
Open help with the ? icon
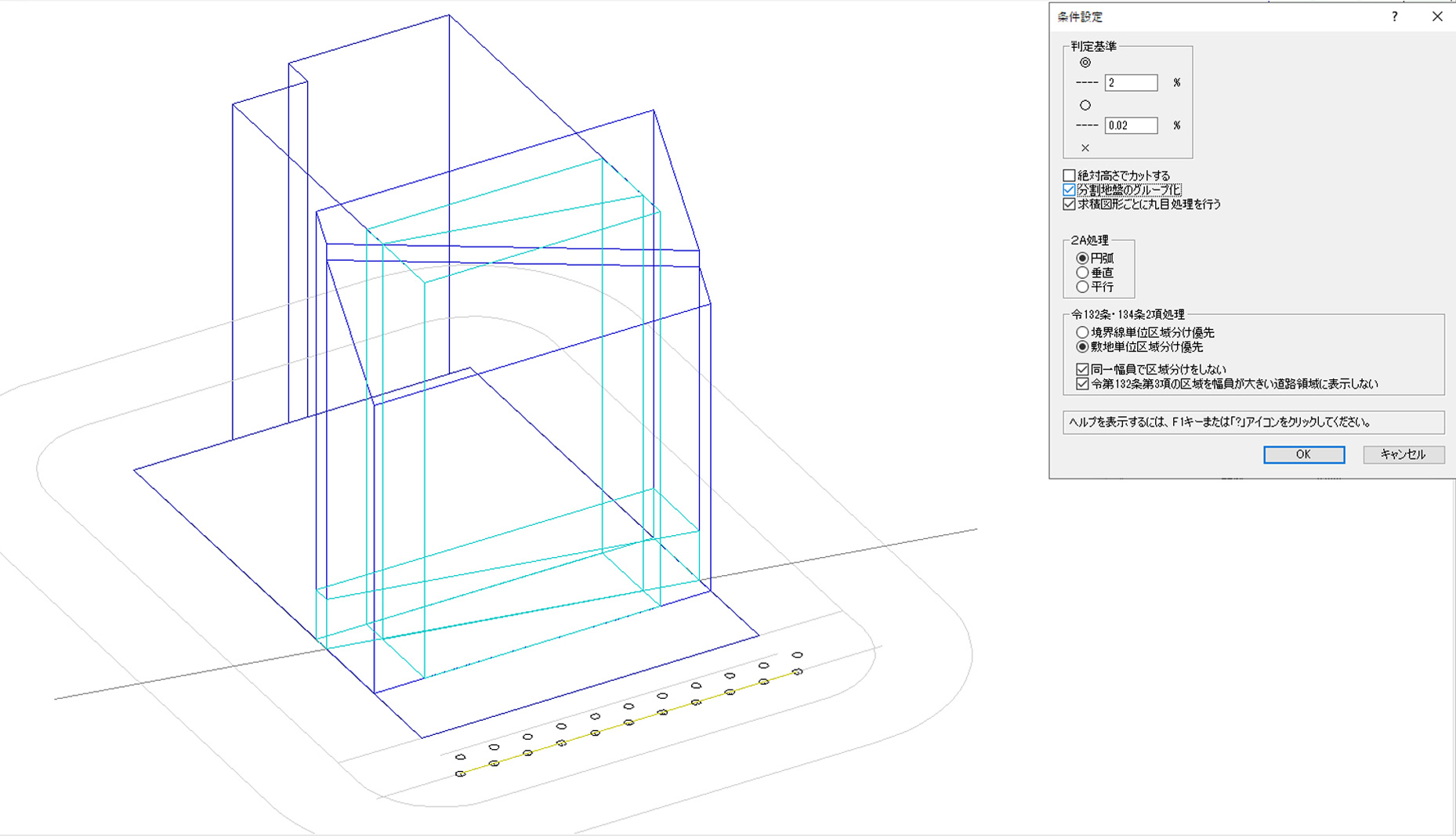pos(1394,16)
